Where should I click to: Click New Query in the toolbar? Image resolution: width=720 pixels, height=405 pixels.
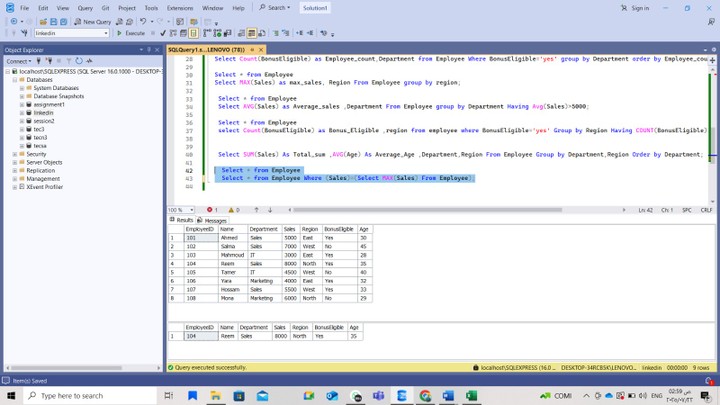[x=94, y=21]
